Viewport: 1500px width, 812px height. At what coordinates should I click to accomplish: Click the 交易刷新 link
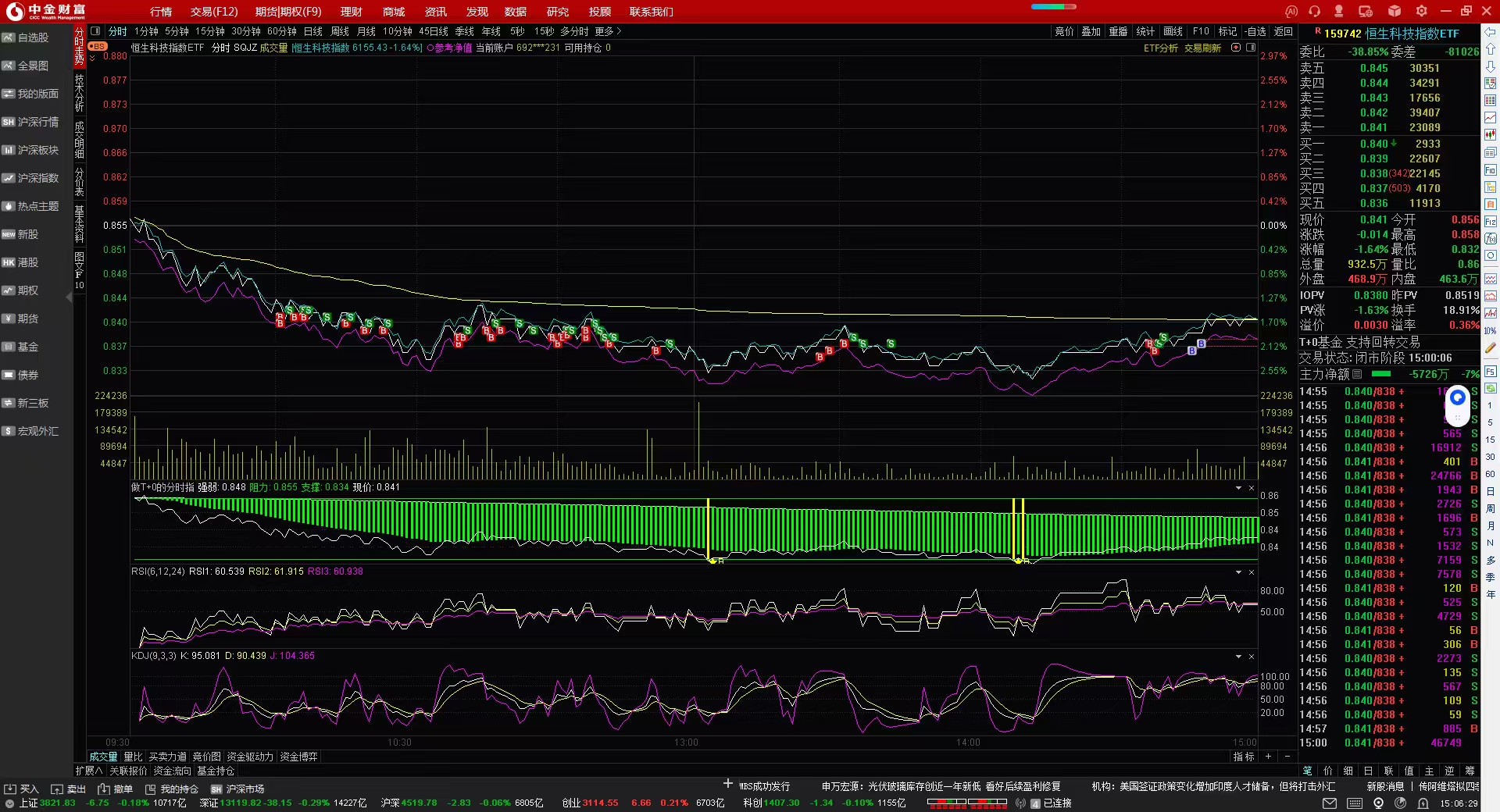click(1202, 48)
